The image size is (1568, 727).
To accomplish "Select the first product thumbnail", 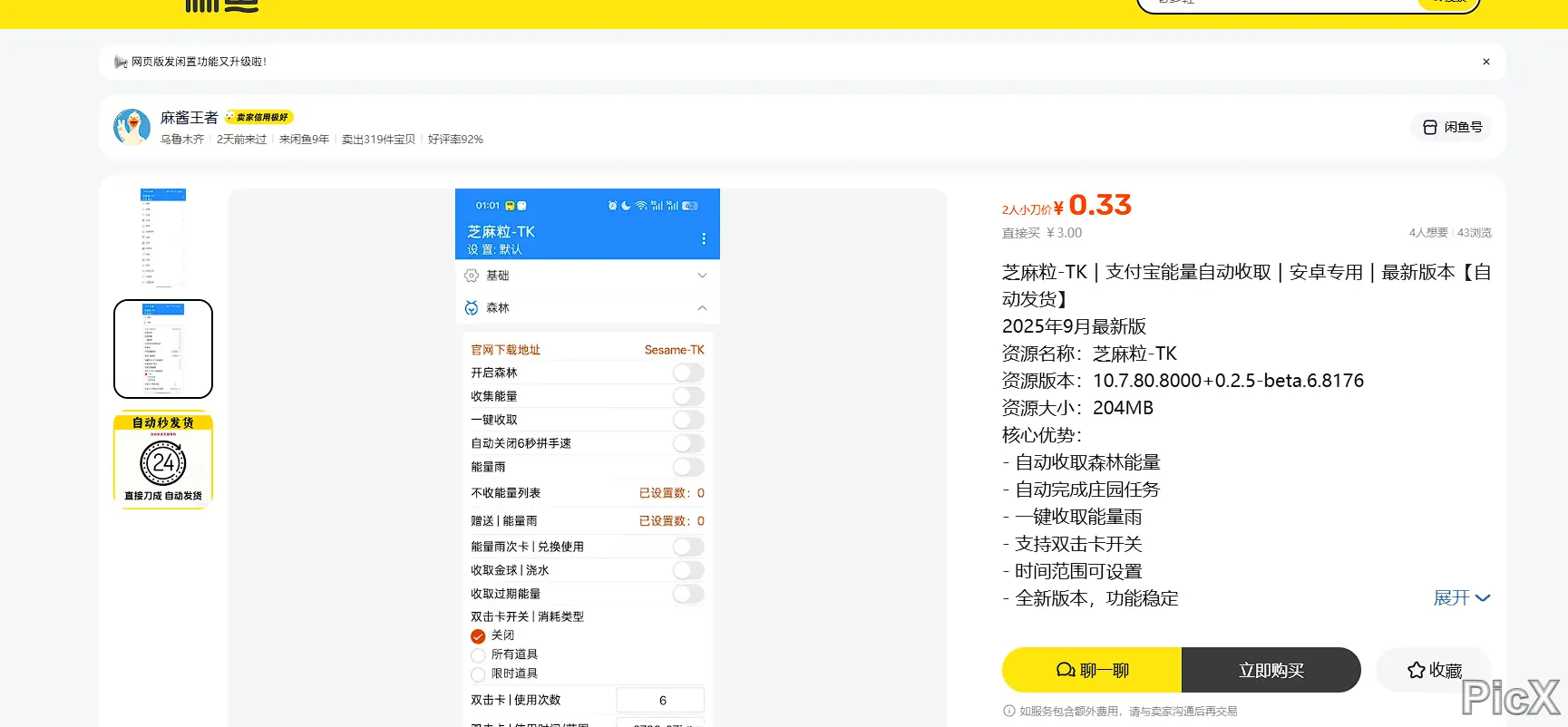I will point(163,238).
